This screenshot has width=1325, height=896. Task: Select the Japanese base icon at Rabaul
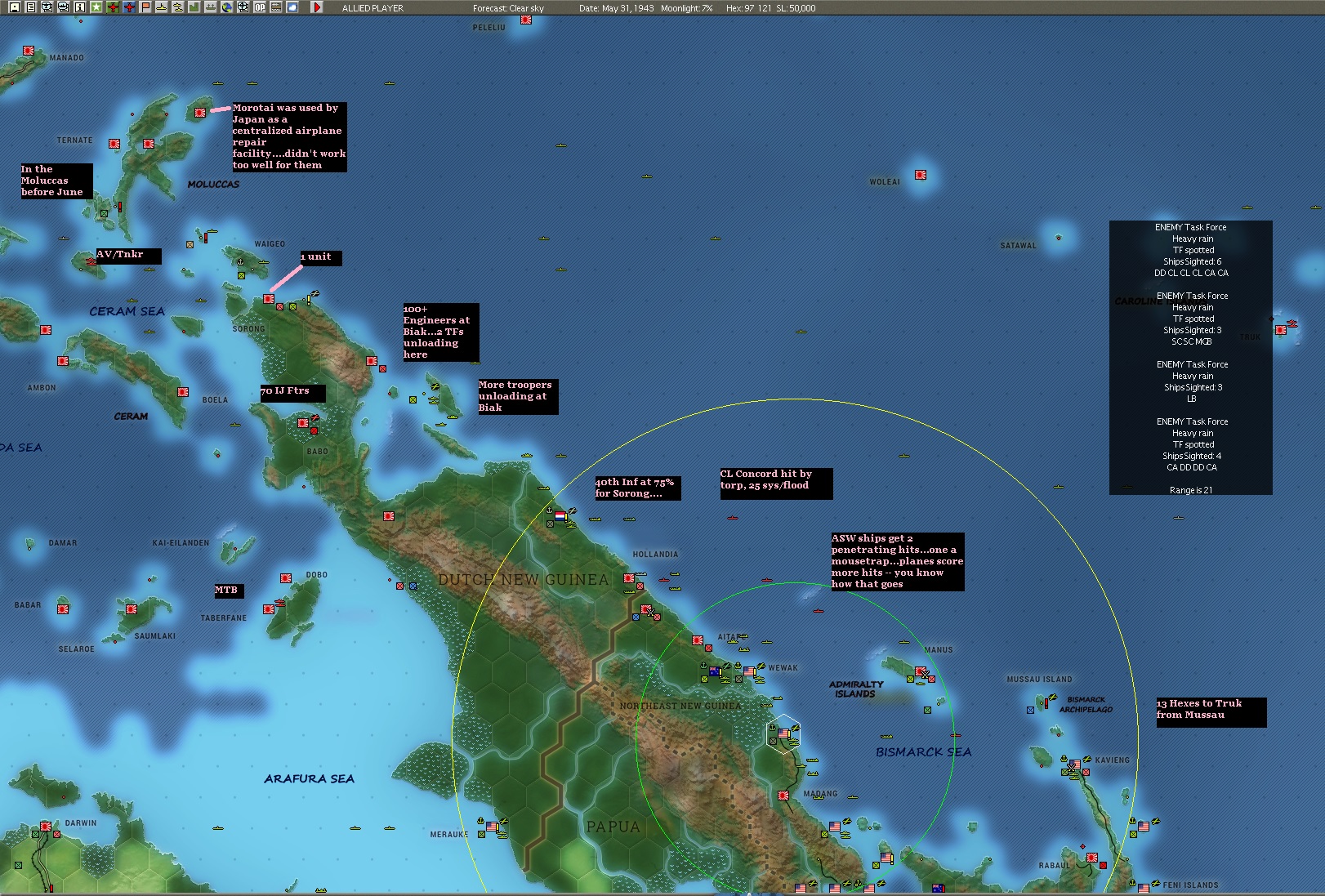(x=1092, y=858)
